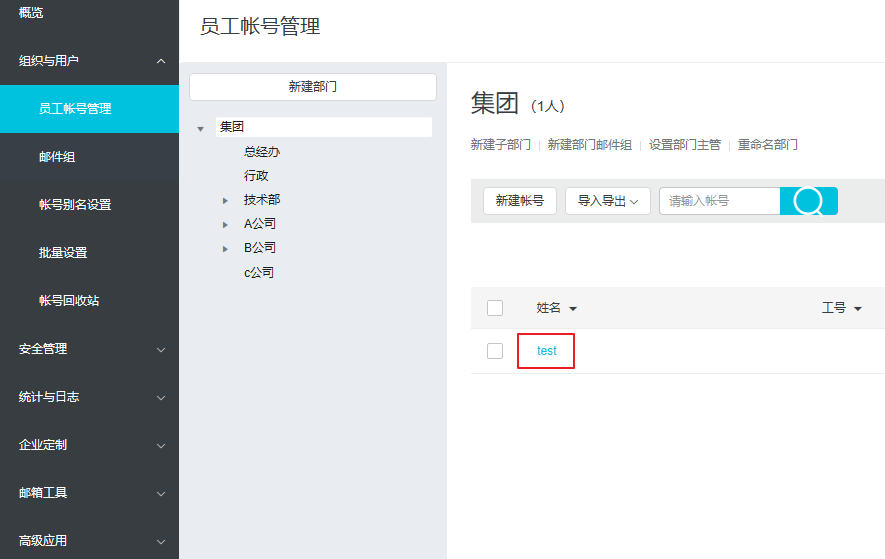885x559 pixels.
Task: Focus the 请输入帐号 search field
Action: click(718, 201)
